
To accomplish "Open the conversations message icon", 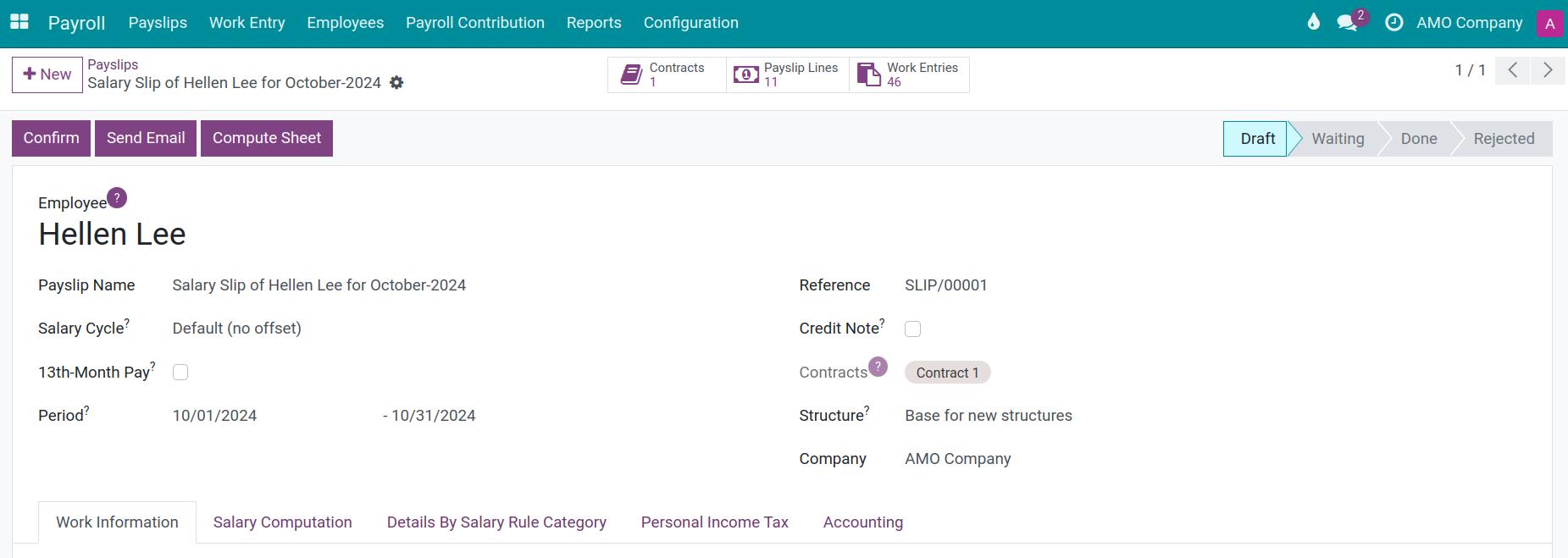I will (1347, 23).
